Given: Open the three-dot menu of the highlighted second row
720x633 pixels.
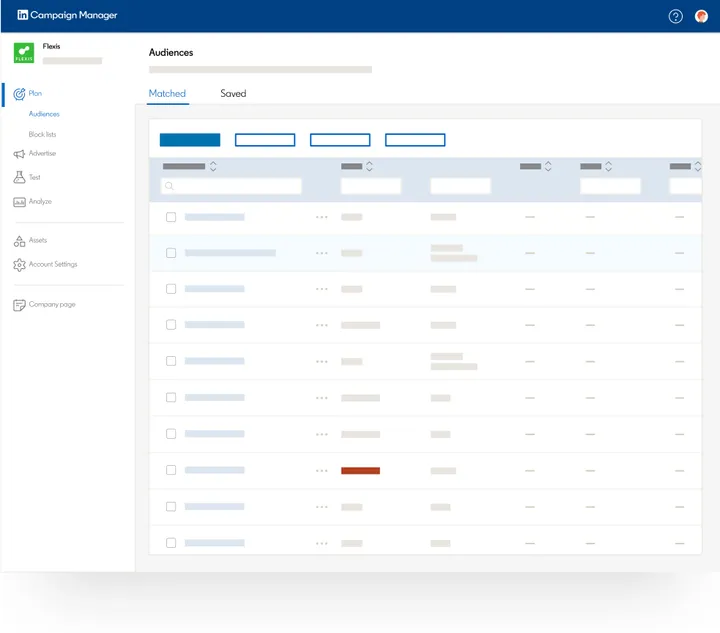Looking at the screenshot, I should (x=321, y=253).
